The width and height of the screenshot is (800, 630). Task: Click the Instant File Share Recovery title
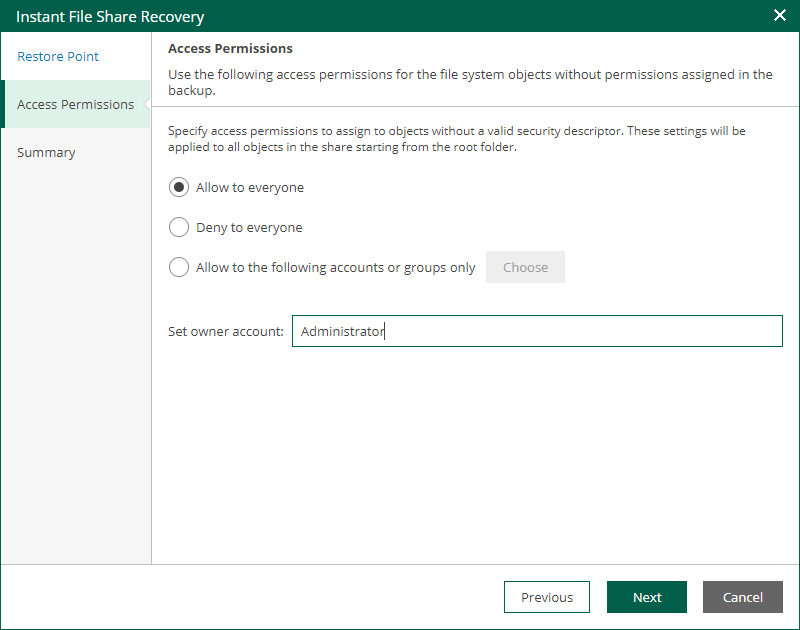click(110, 17)
